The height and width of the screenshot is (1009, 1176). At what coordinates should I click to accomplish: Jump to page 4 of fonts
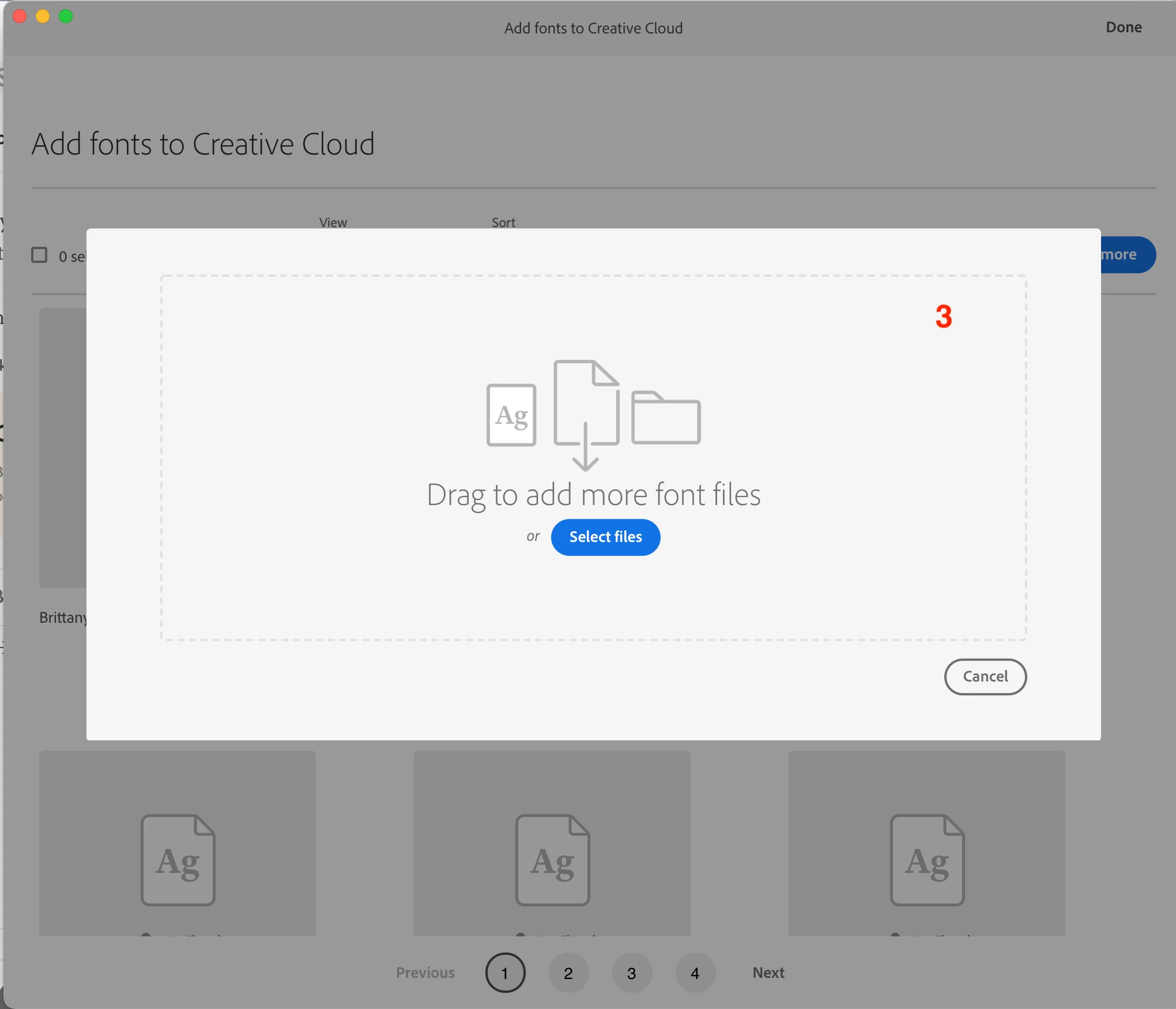pos(695,973)
